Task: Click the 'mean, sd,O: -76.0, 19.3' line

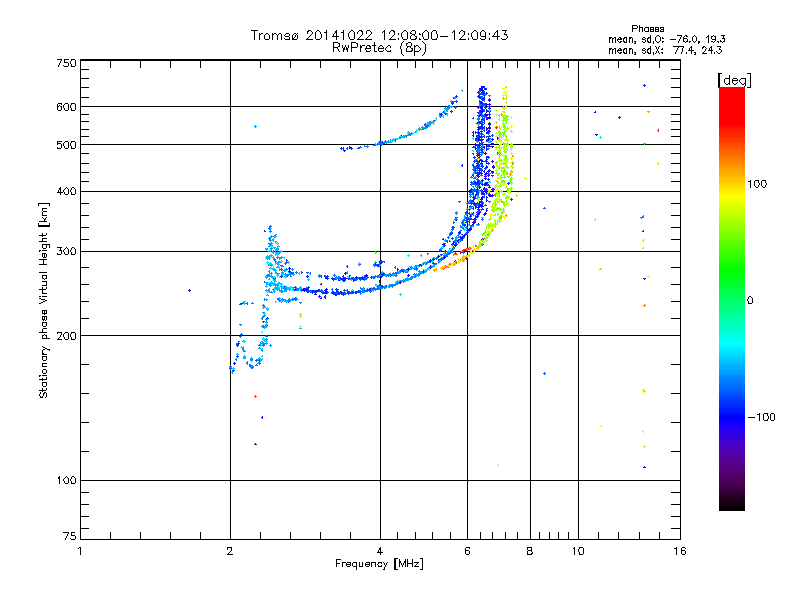Action: click(666, 39)
